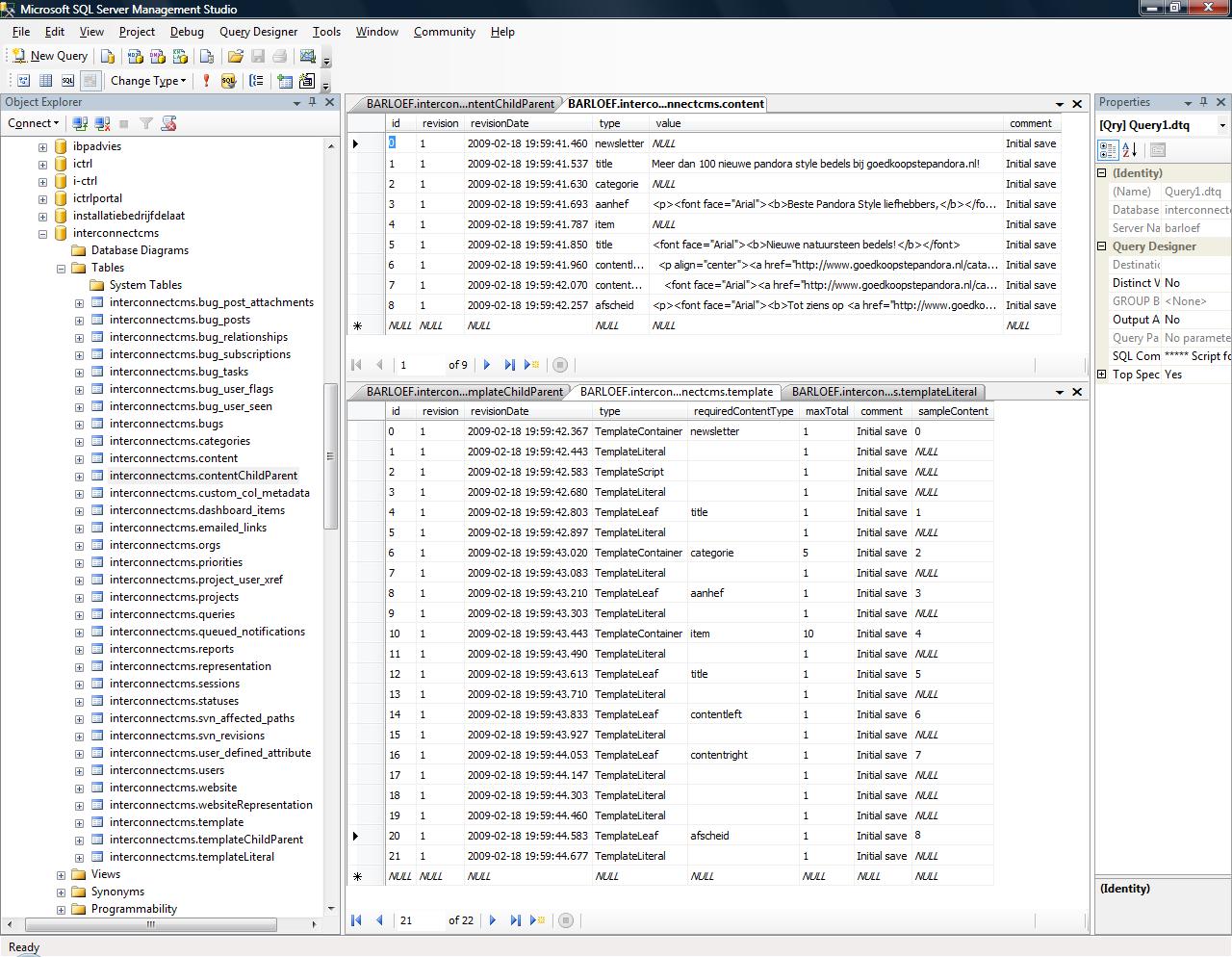The width and height of the screenshot is (1232, 957).
Task: Expand the interconnectcms.users table node
Action: click(x=79, y=771)
